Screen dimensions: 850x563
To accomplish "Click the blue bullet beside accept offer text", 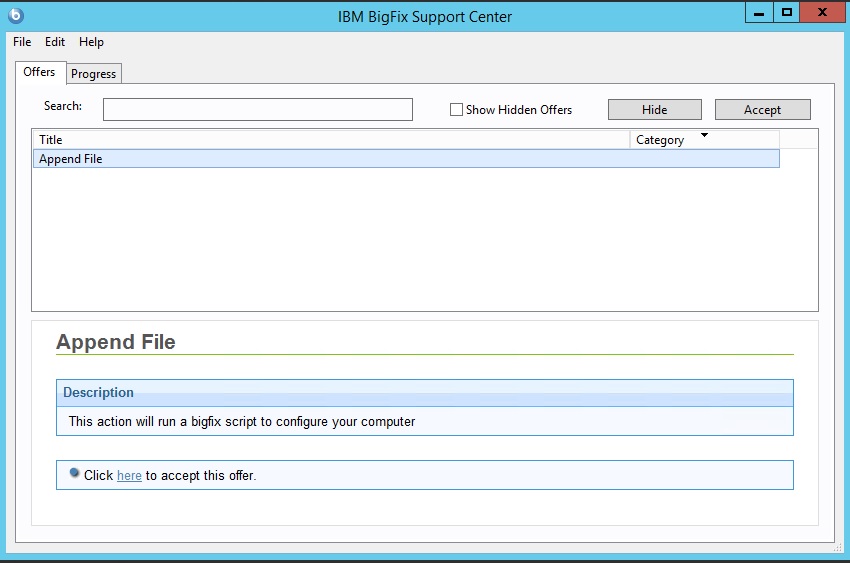I will (x=74, y=473).
